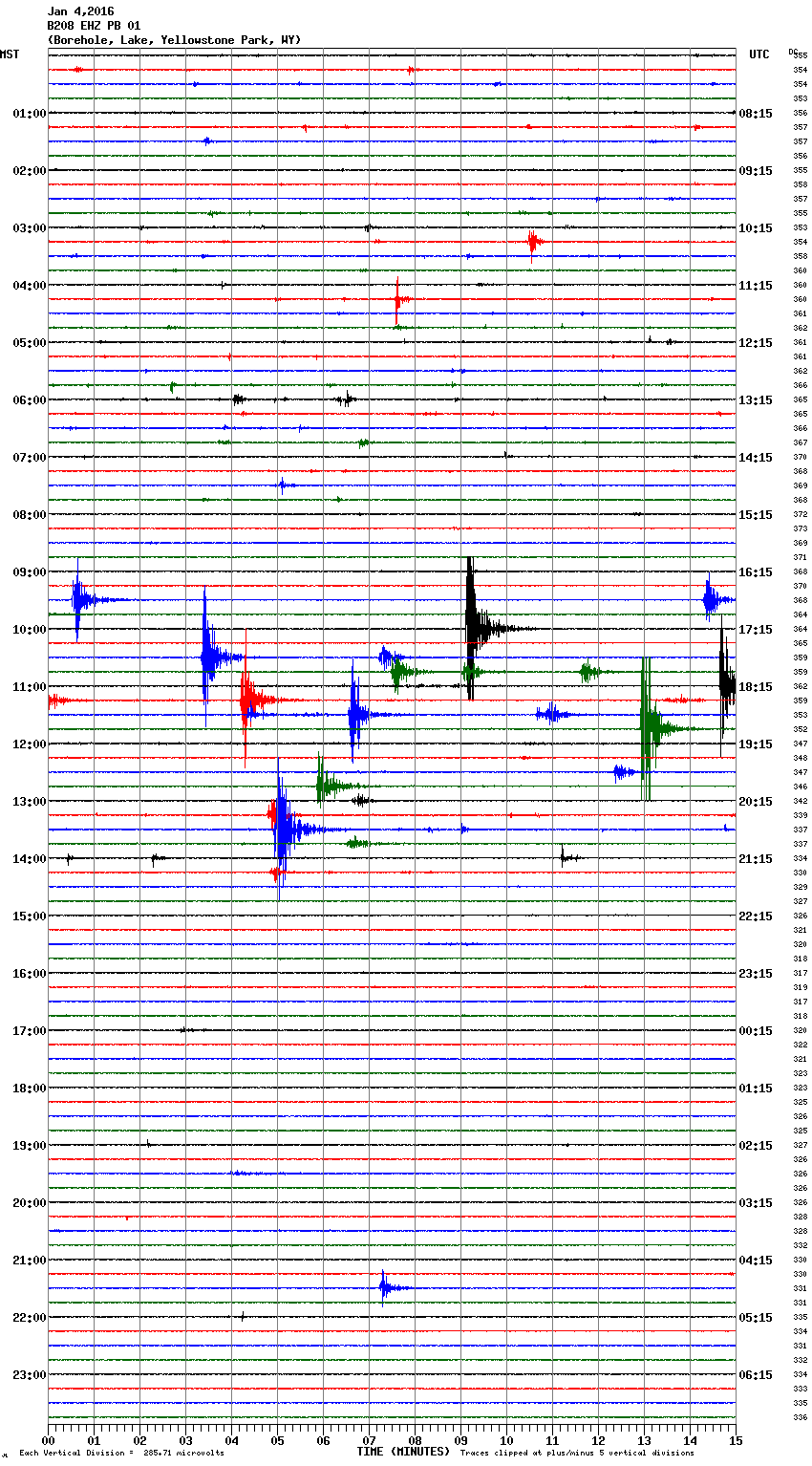Screen dimensions: 812x1466
Task: Click the 11:15 UTC time label
Action: (x=756, y=286)
